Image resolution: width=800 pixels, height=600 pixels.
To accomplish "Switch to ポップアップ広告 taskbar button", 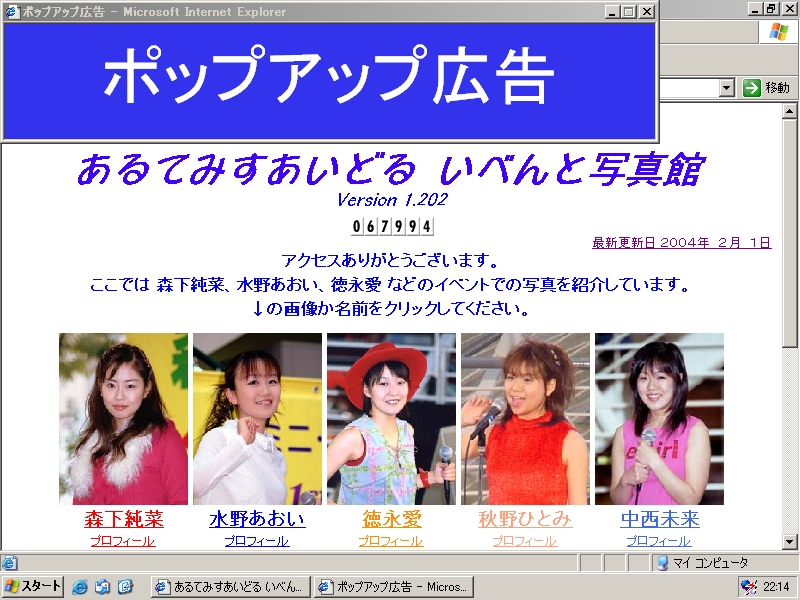I will tap(394, 587).
